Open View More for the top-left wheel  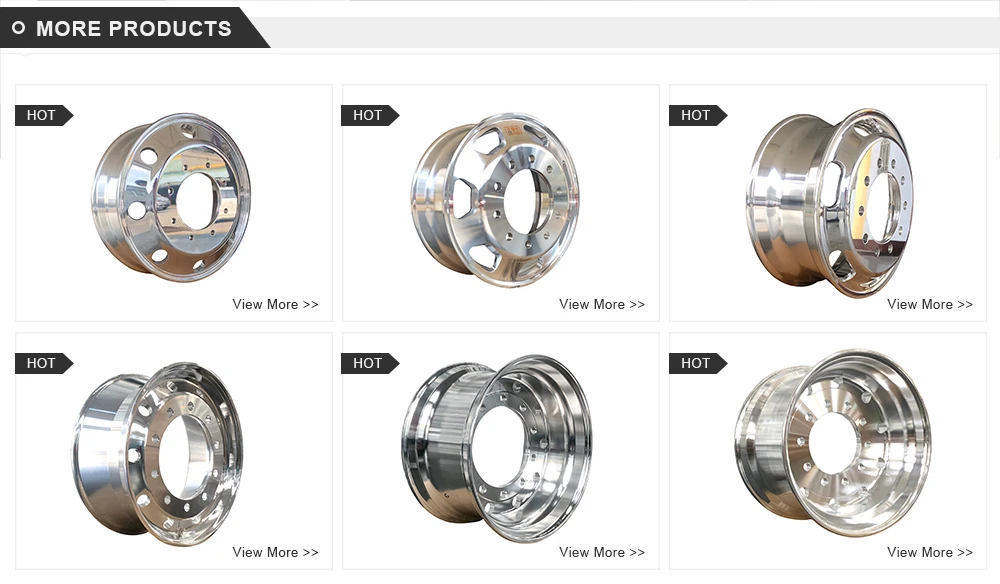point(275,305)
